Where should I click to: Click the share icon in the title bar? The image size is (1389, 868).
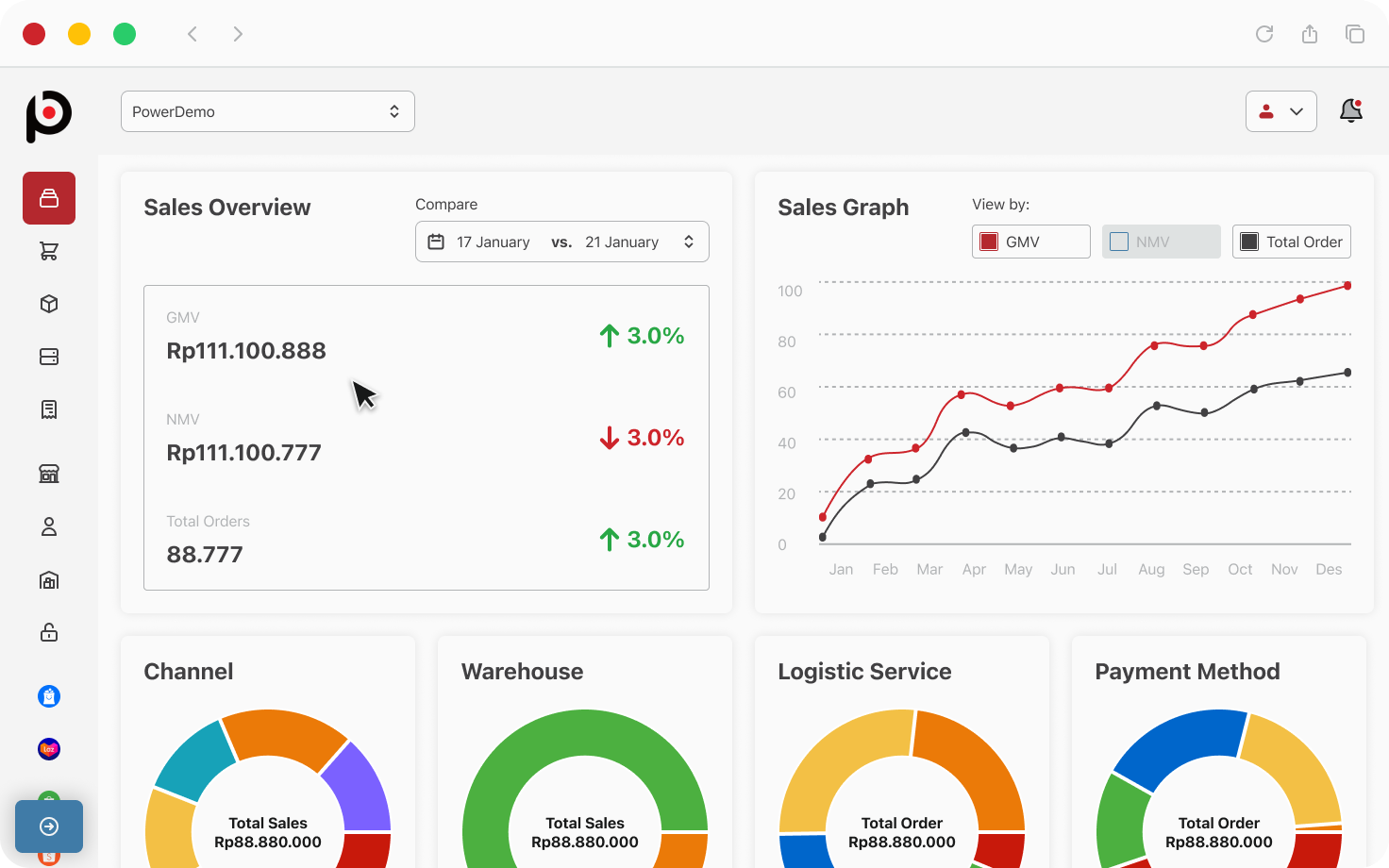point(1310,34)
